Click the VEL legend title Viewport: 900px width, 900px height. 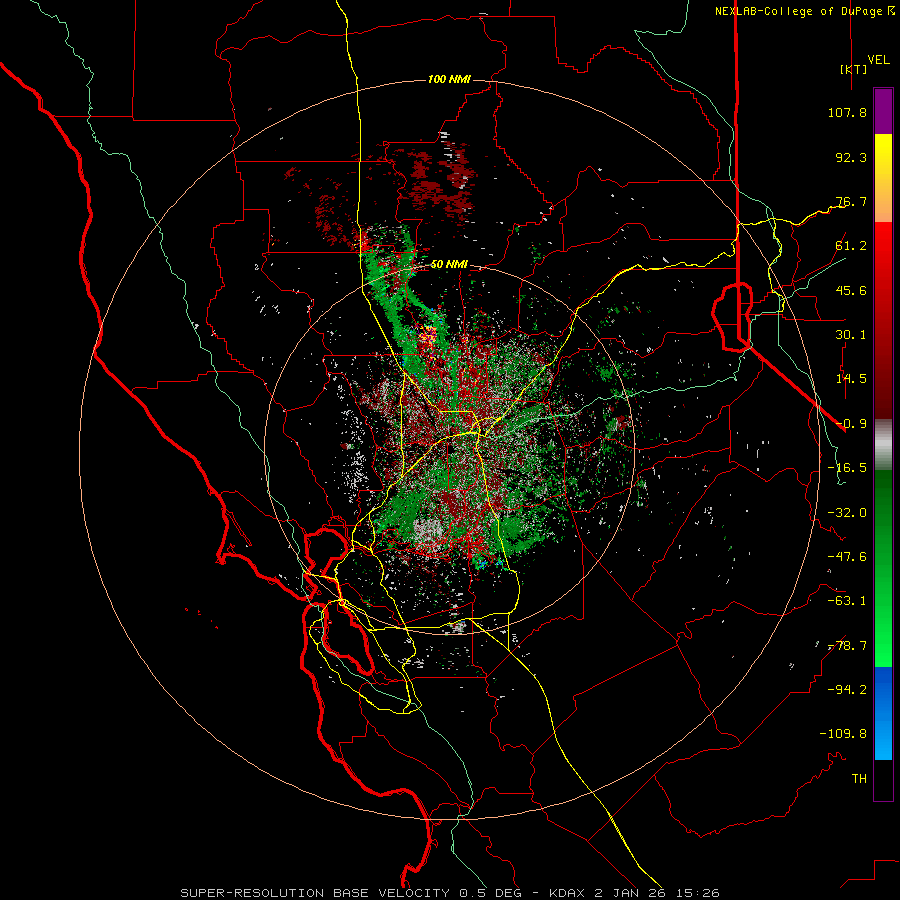point(879,60)
